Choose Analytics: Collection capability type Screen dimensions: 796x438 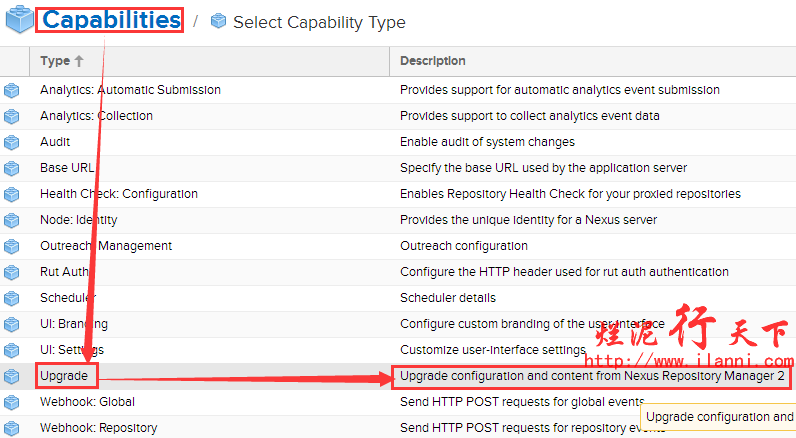click(96, 116)
